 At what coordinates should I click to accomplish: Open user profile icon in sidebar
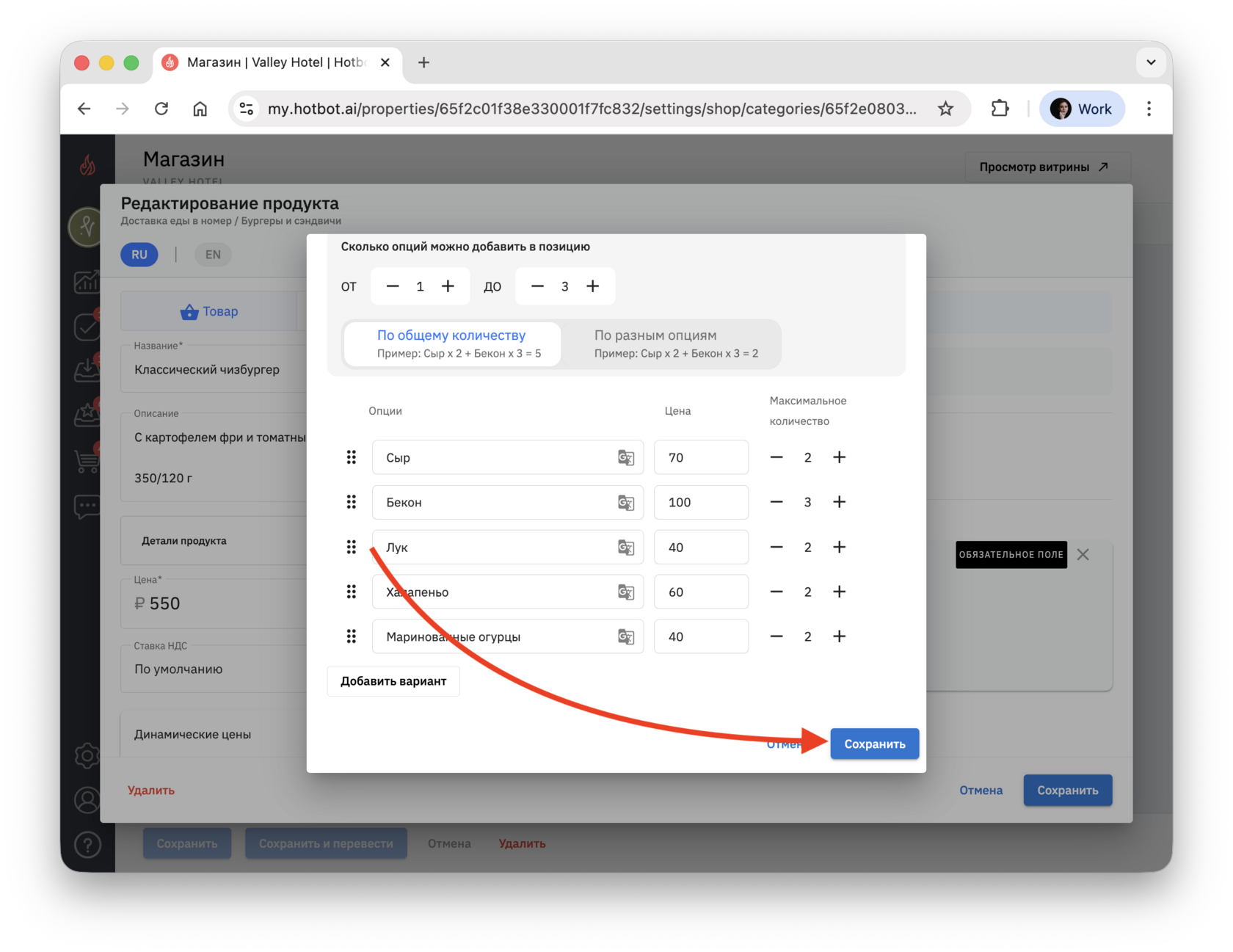[87, 800]
